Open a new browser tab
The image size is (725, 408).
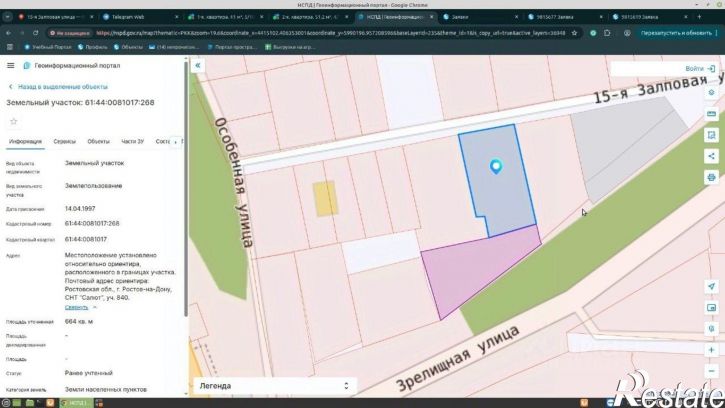699,17
